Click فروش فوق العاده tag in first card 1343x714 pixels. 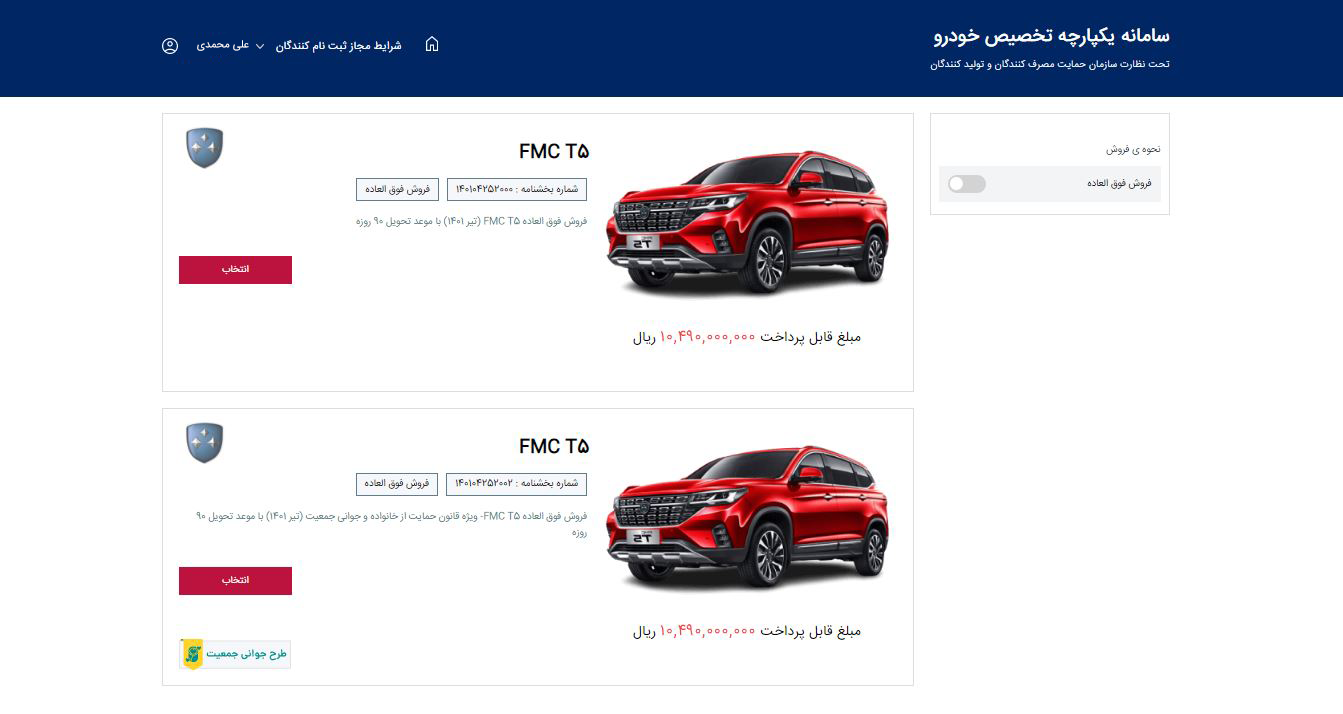point(397,189)
